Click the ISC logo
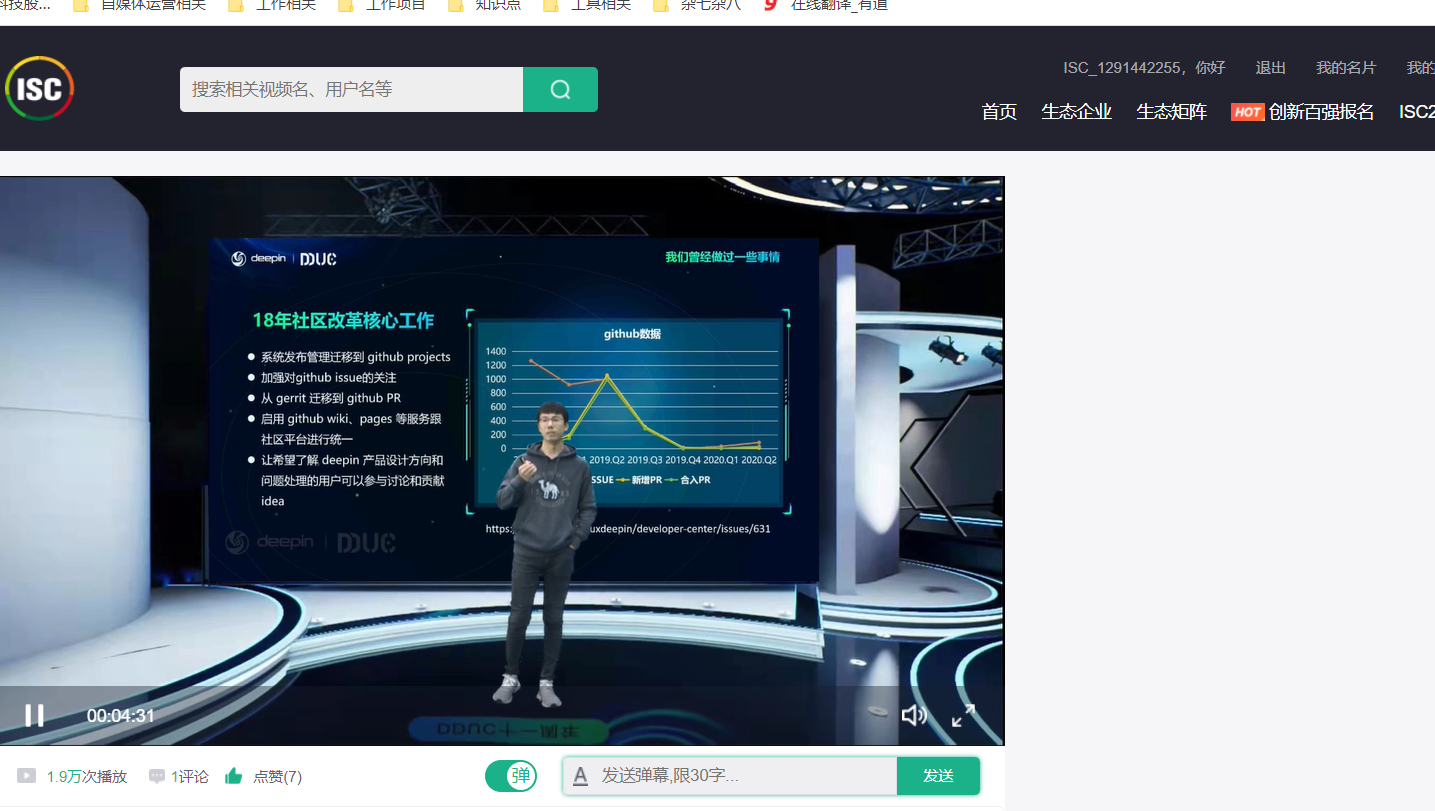The image size is (1435, 811). point(40,89)
